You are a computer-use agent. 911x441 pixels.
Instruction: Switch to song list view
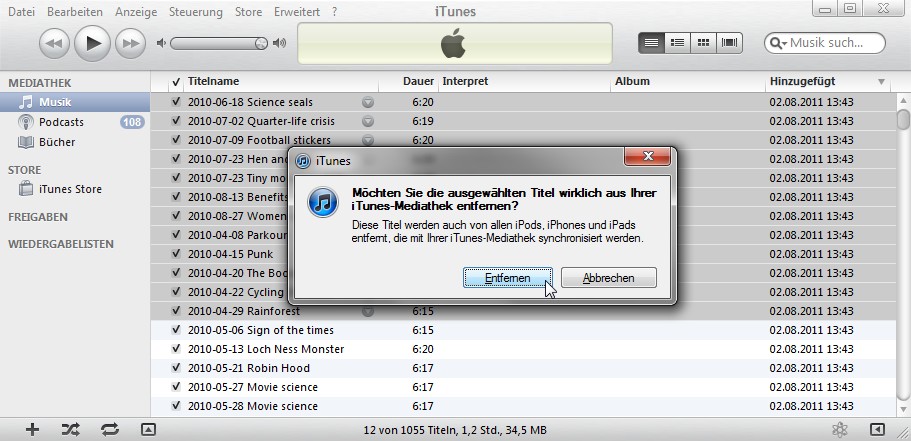point(651,42)
